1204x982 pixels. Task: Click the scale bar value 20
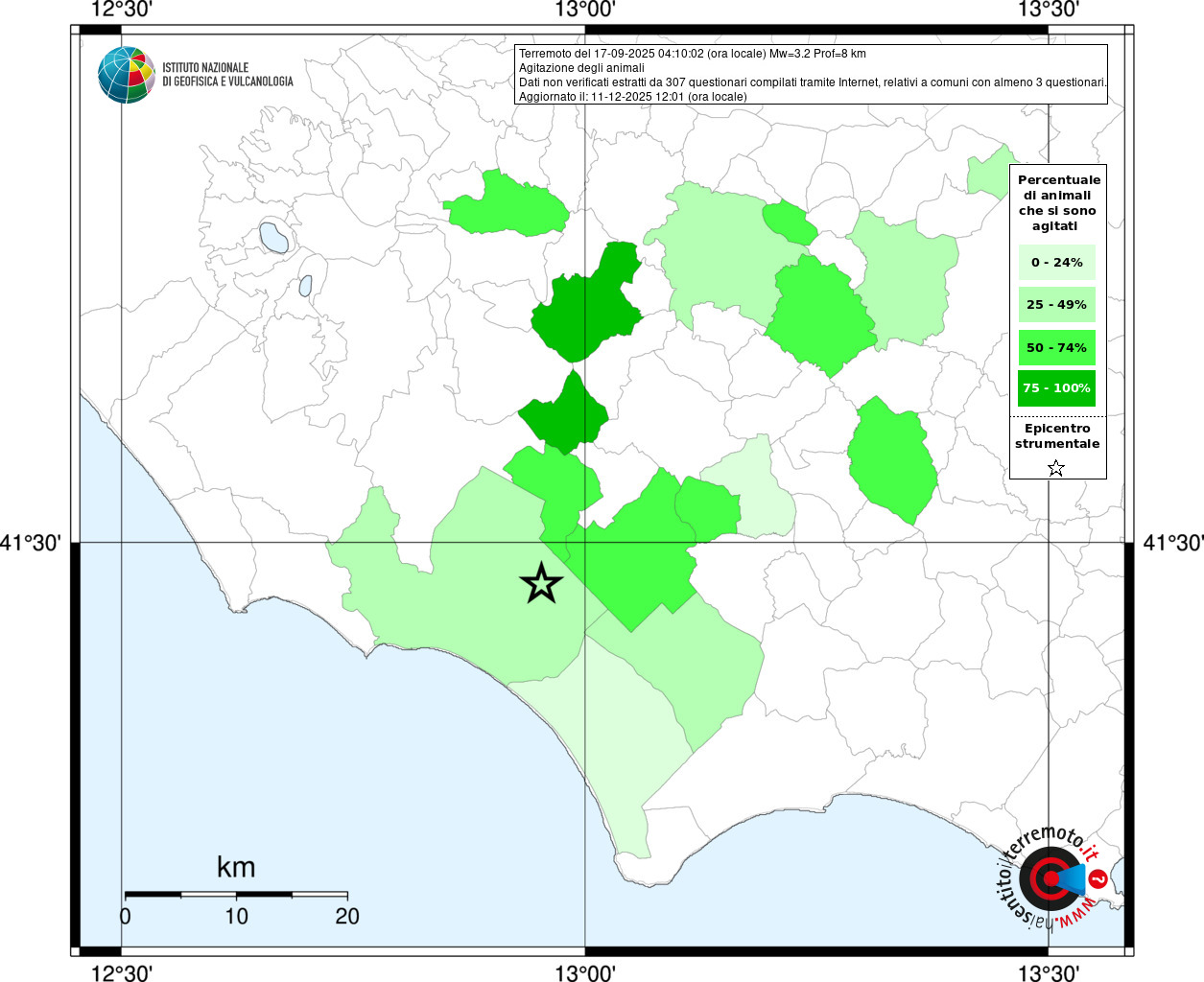click(347, 916)
